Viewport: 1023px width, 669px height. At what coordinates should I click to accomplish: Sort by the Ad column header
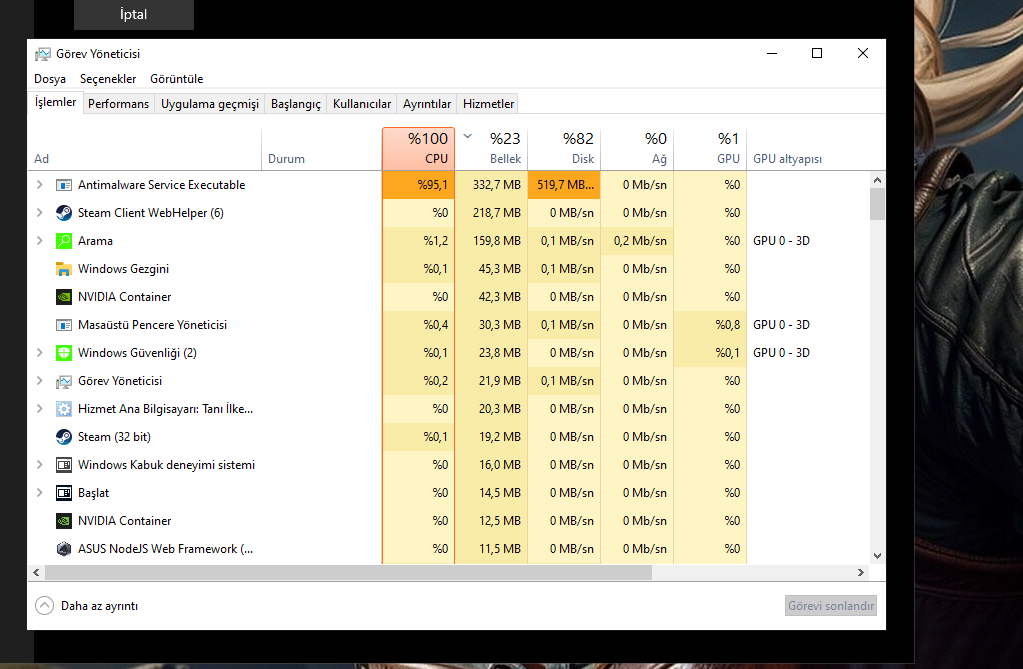[x=144, y=149]
